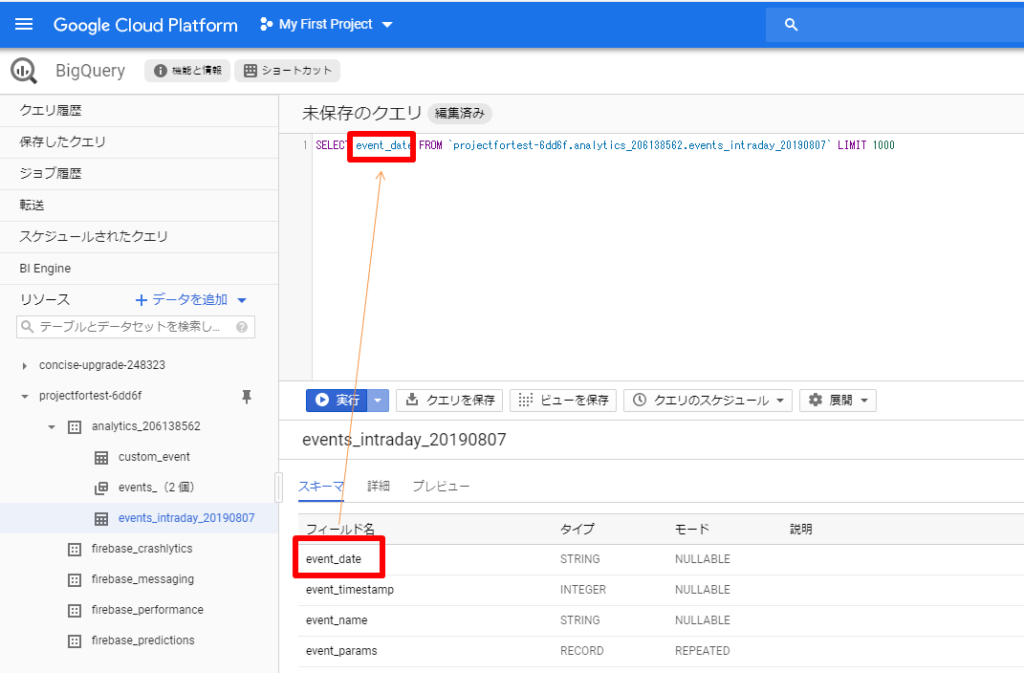Click the help question mark in resource search

coord(242,327)
